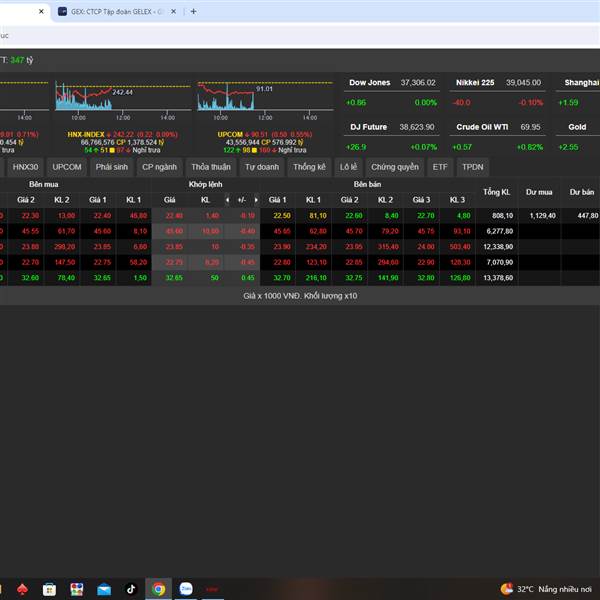Click Chrome icon in taskbar
Image resolution: width=600 pixels, height=600 pixels.
158,589
